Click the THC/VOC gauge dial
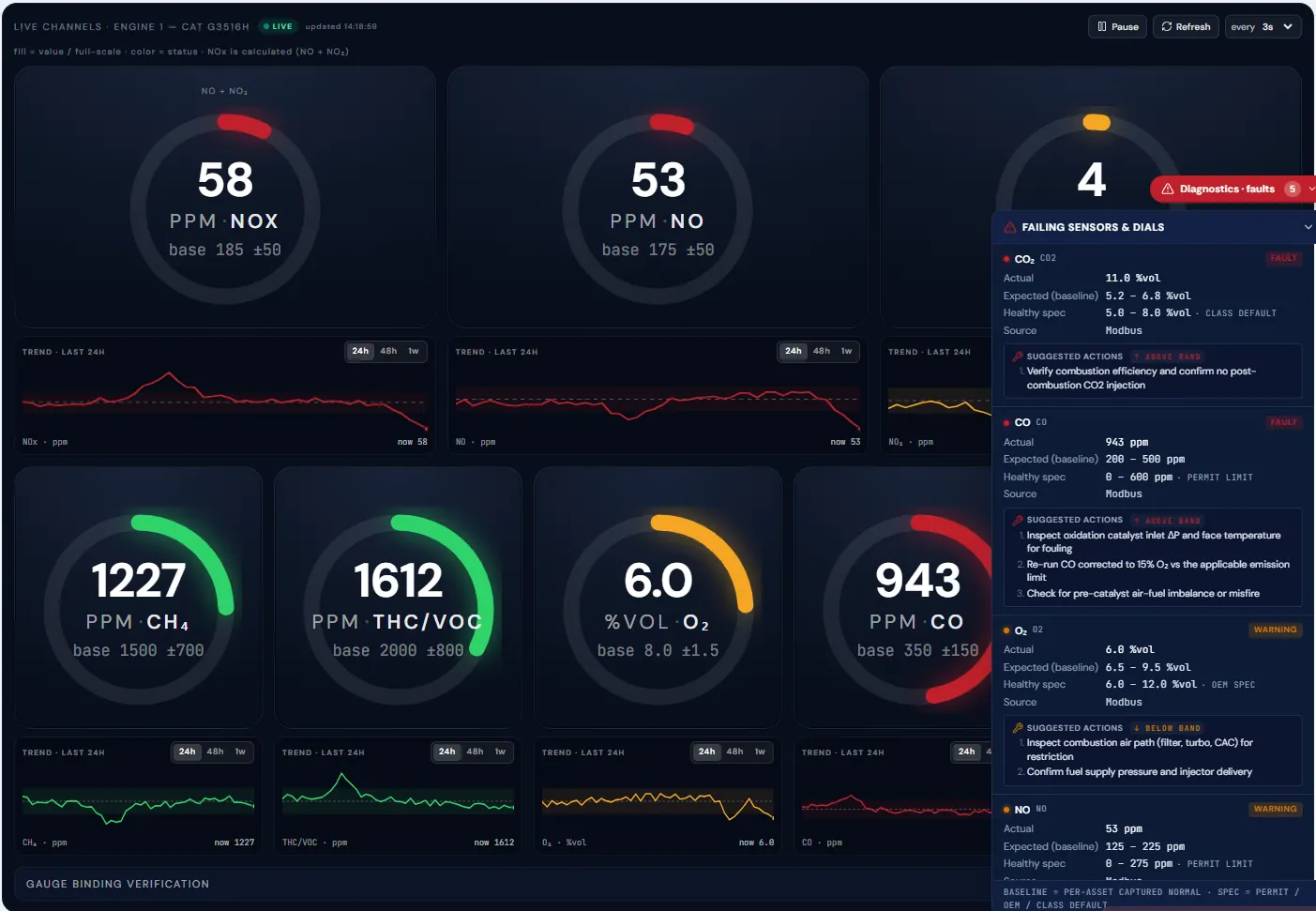 click(x=399, y=609)
